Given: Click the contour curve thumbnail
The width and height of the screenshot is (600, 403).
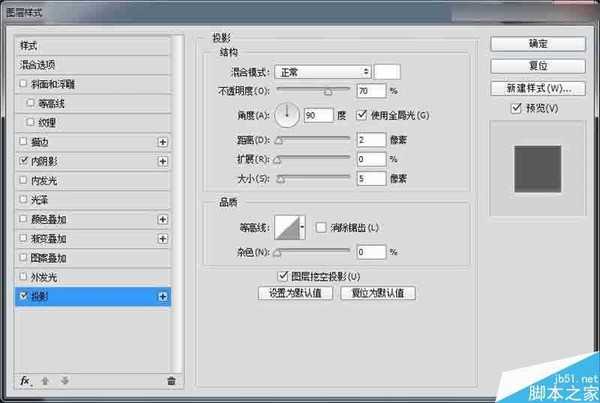Looking at the screenshot, I should pos(287,227).
